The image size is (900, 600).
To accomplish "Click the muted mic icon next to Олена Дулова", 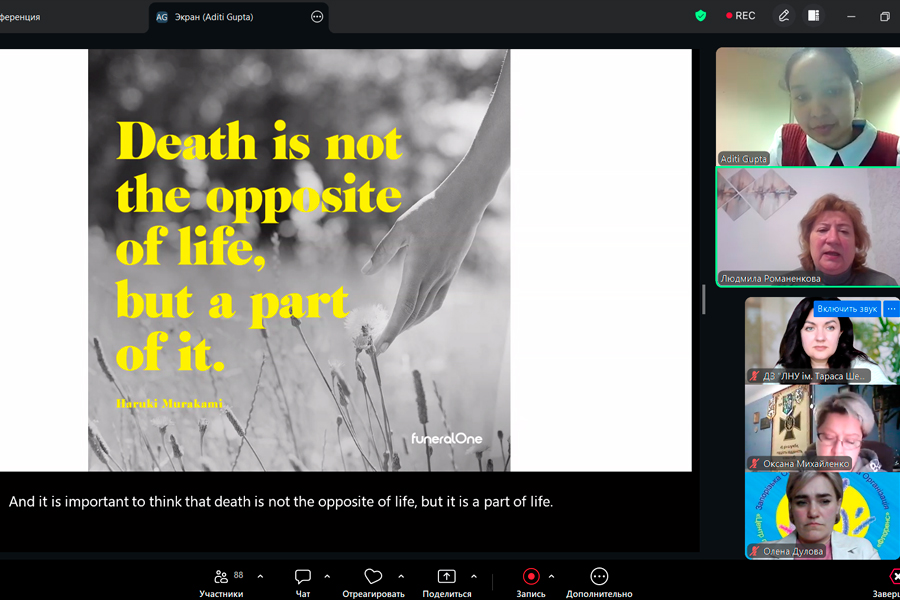I will click(x=755, y=551).
